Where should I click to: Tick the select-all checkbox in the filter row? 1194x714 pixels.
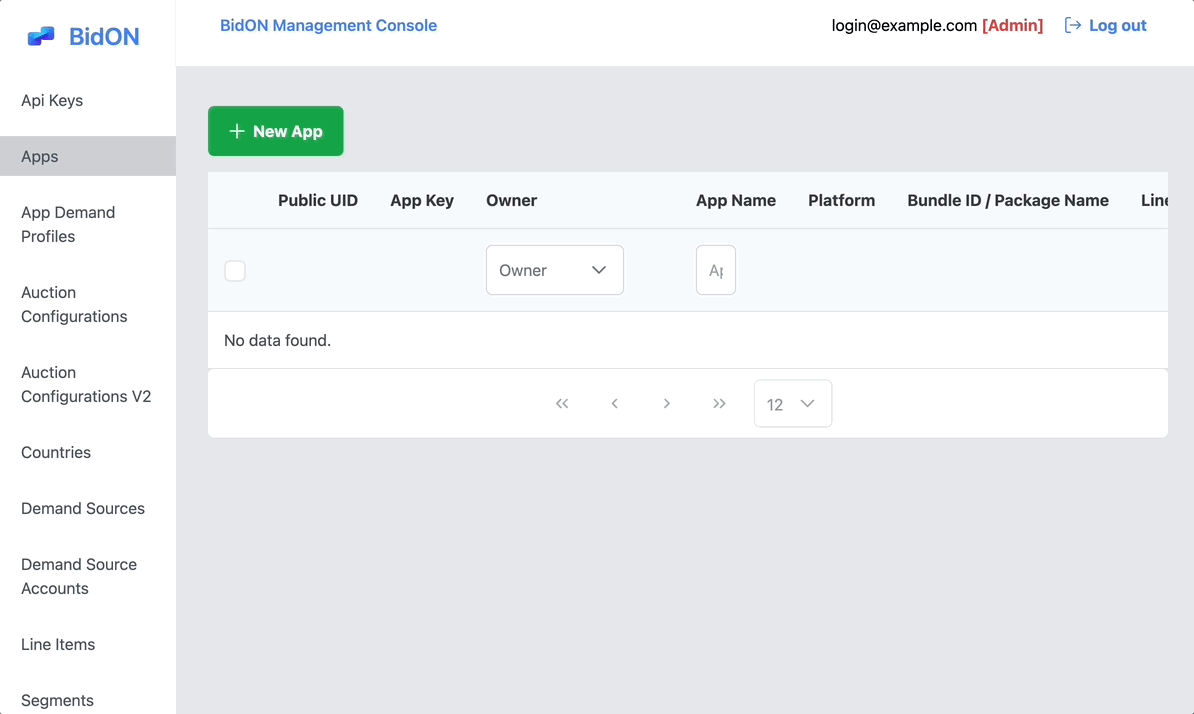point(235,270)
